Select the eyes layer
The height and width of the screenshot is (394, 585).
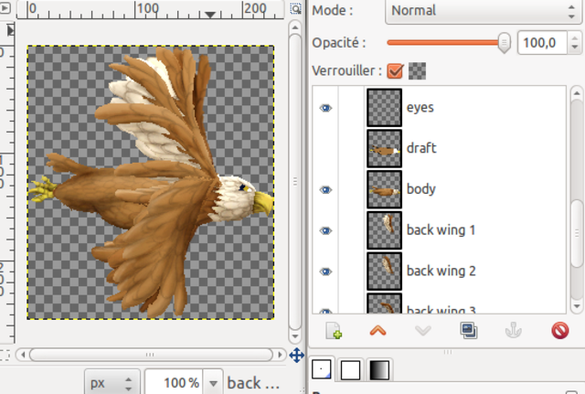point(439,108)
